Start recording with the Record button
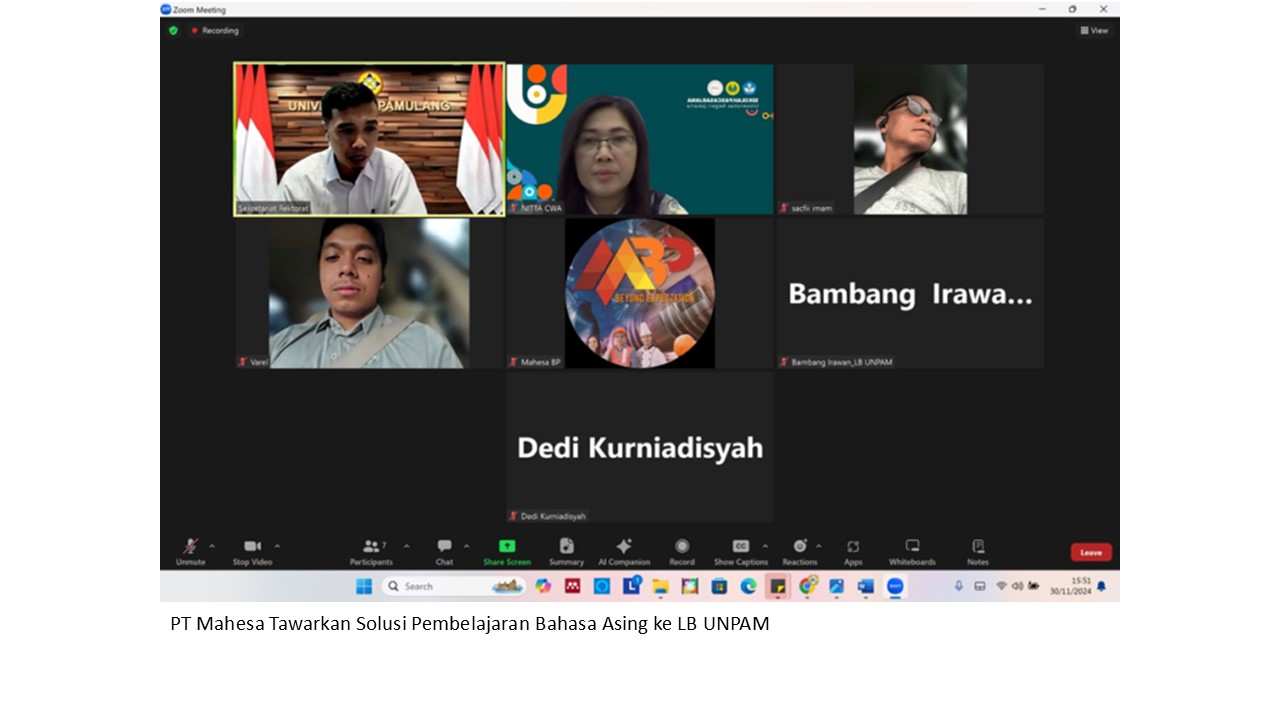The height and width of the screenshot is (720, 1280). [x=682, y=551]
